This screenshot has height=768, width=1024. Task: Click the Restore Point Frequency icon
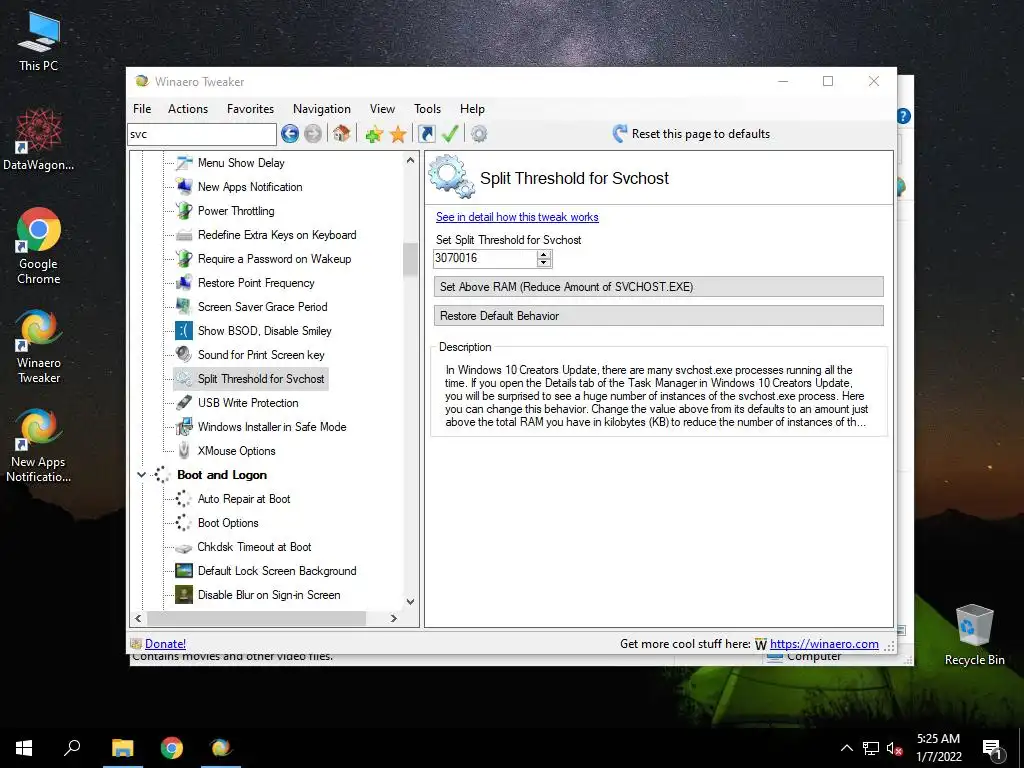[184, 283]
